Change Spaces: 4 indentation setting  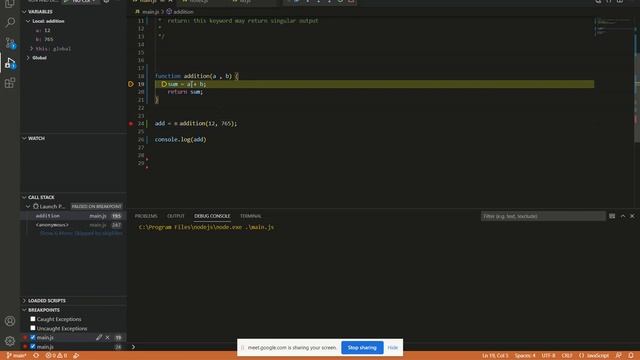(524, 356)
